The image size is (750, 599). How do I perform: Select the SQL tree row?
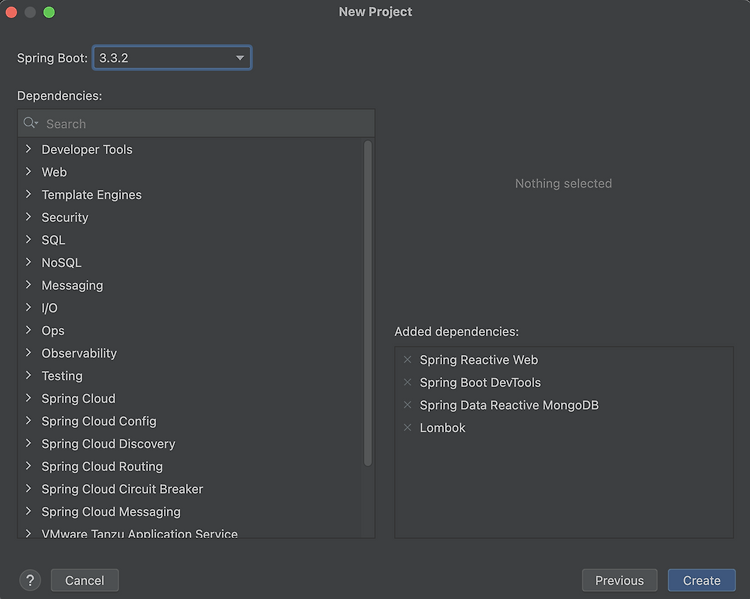tap(190, 240)
